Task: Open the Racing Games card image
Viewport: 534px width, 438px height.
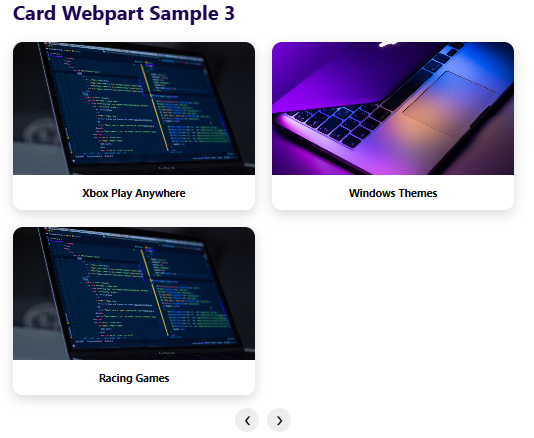Action: point(134,293)
